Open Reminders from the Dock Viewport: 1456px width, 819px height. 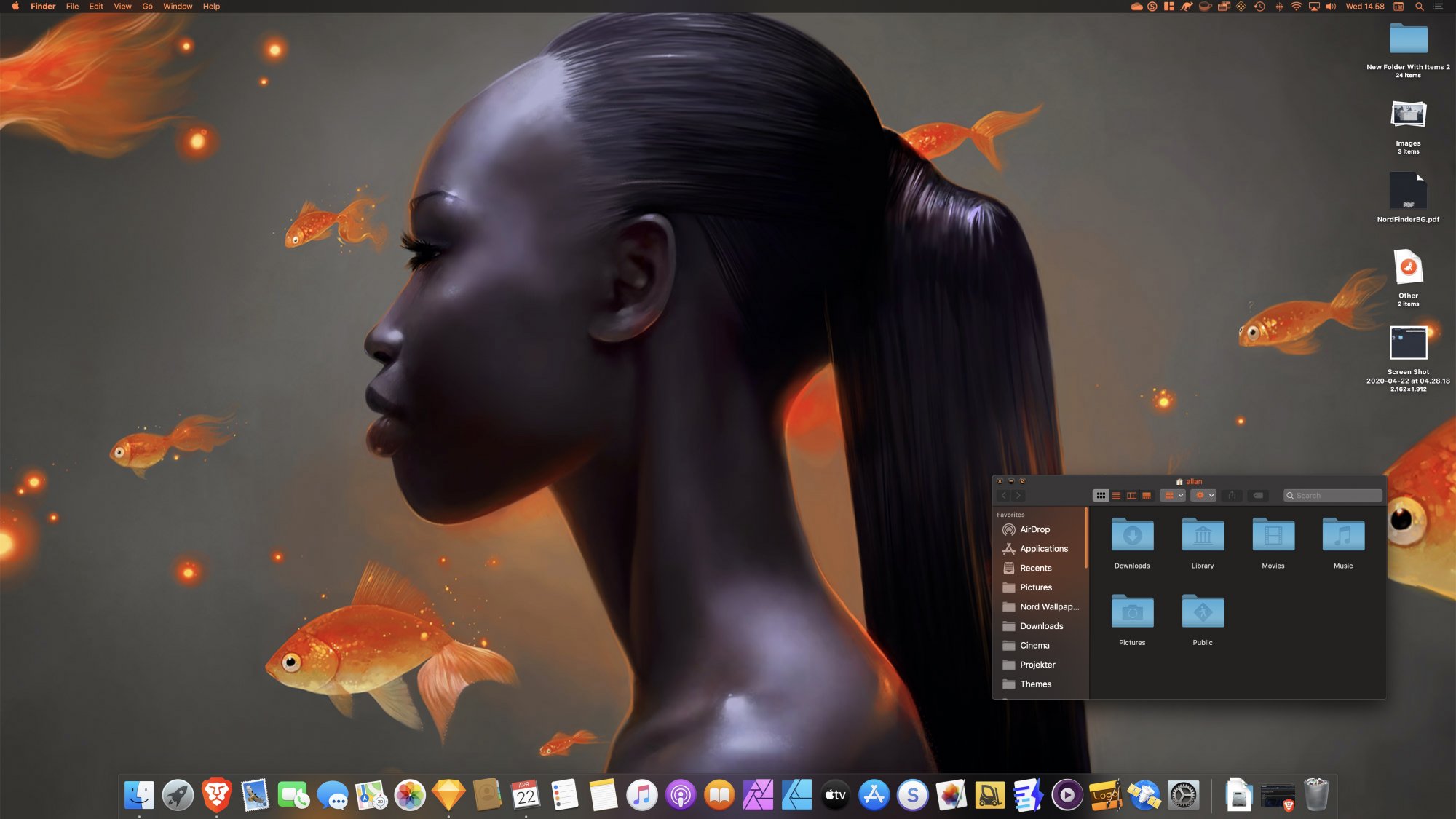point(564,795)
